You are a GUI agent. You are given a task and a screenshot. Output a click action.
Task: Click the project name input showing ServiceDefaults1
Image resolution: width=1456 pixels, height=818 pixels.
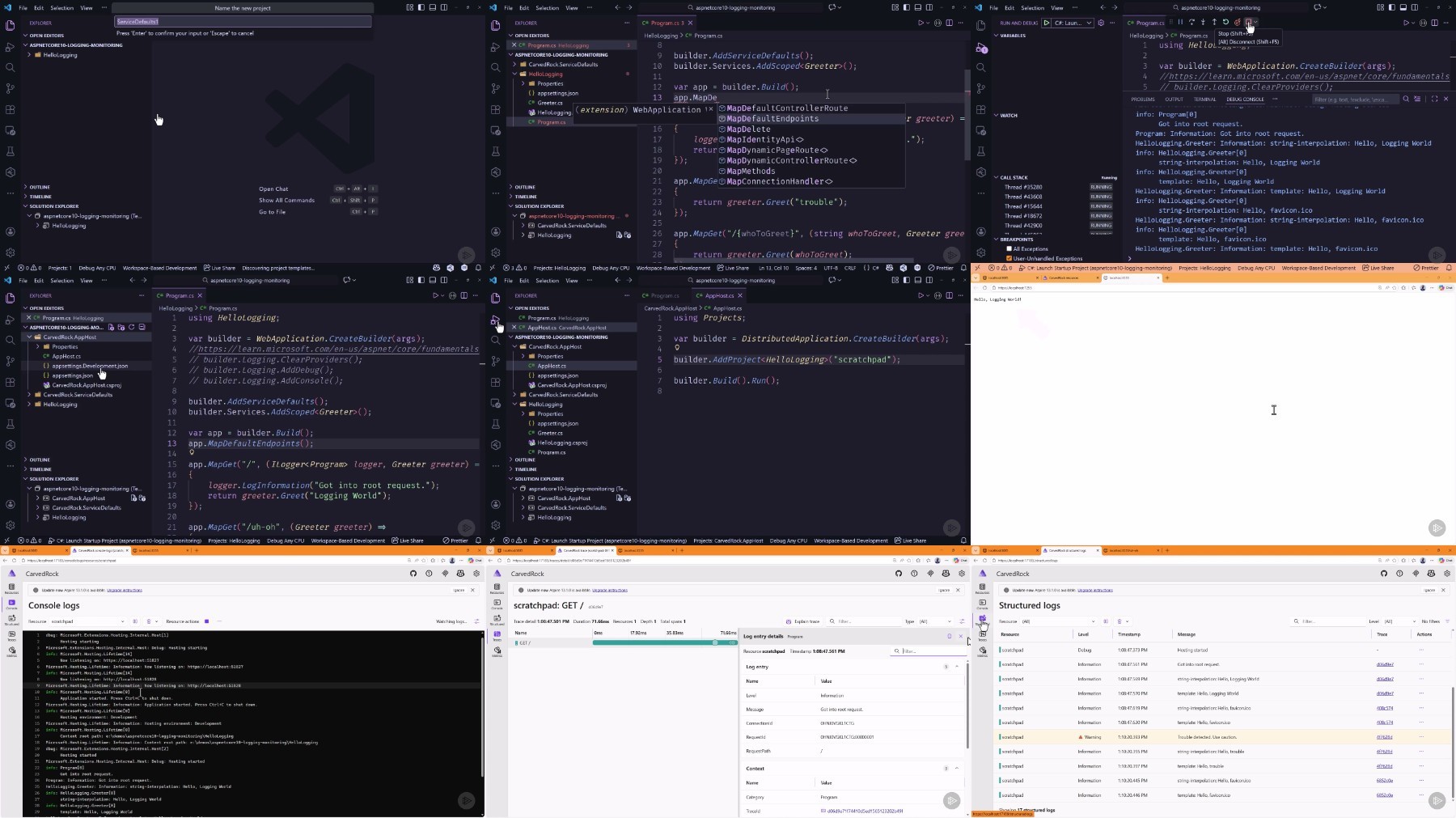(x=243, y=22)
